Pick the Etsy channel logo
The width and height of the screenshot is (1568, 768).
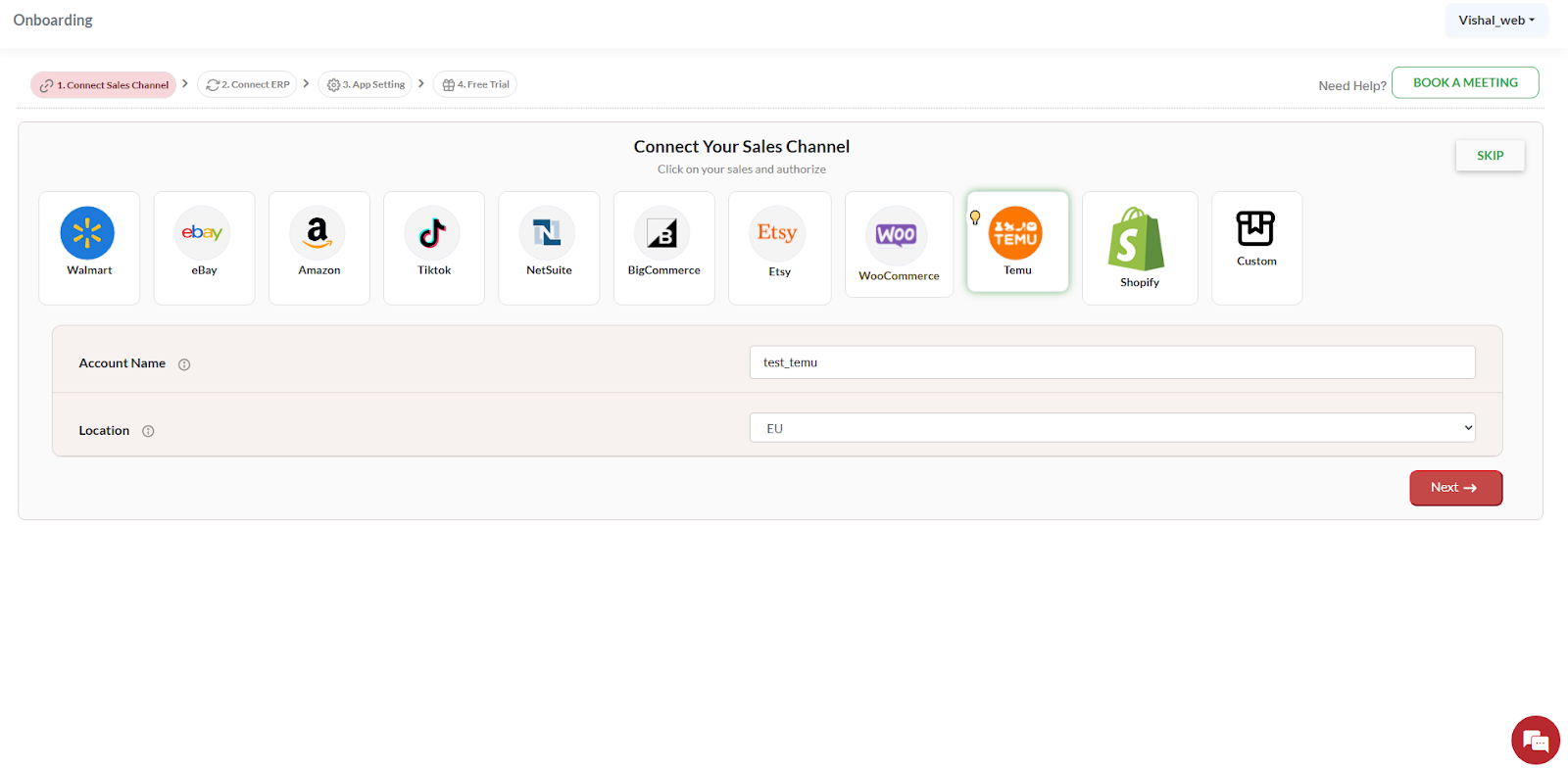click(778, 234)
